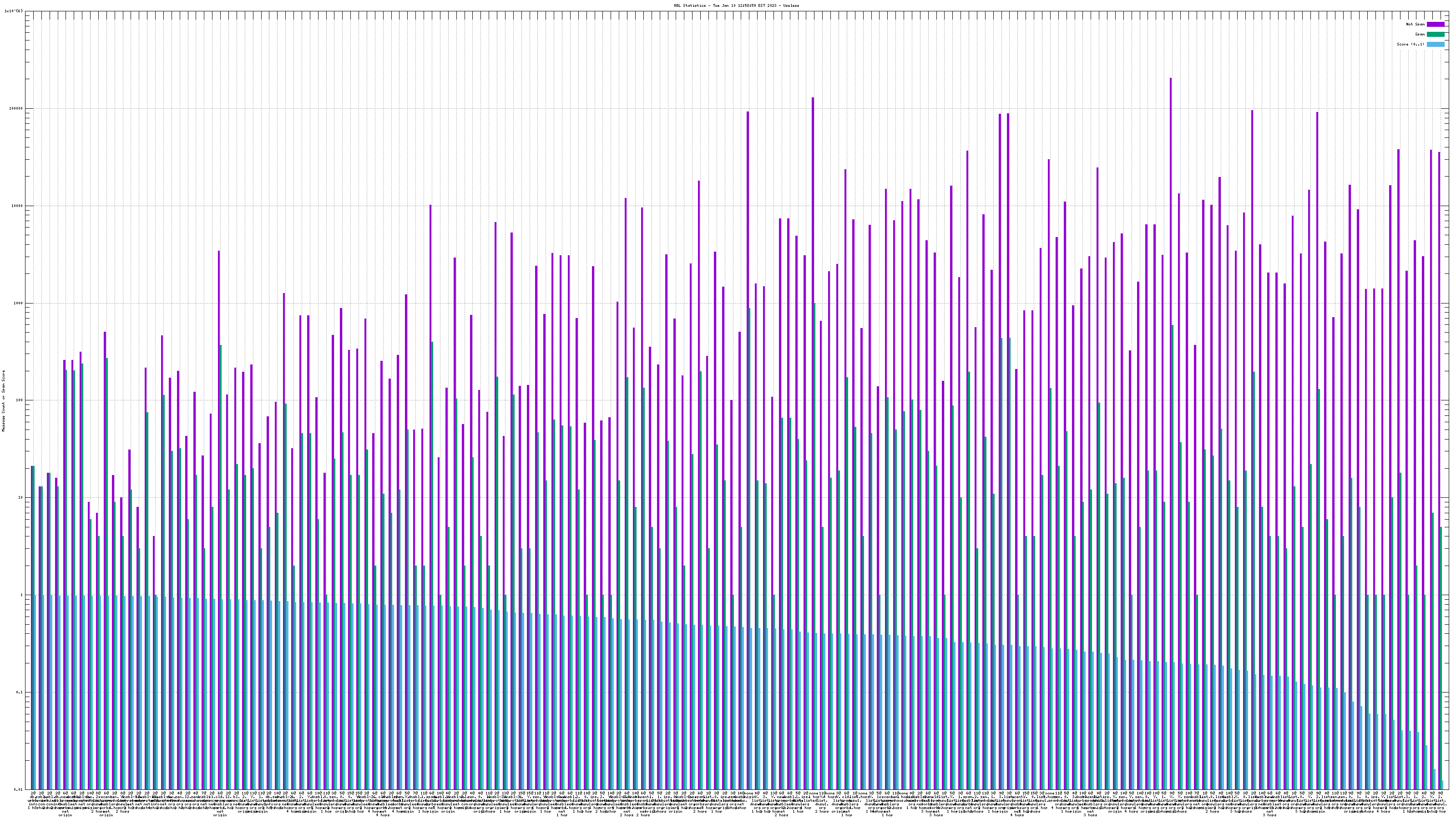Click the green Spam legend swatch

click(1435, 35)
